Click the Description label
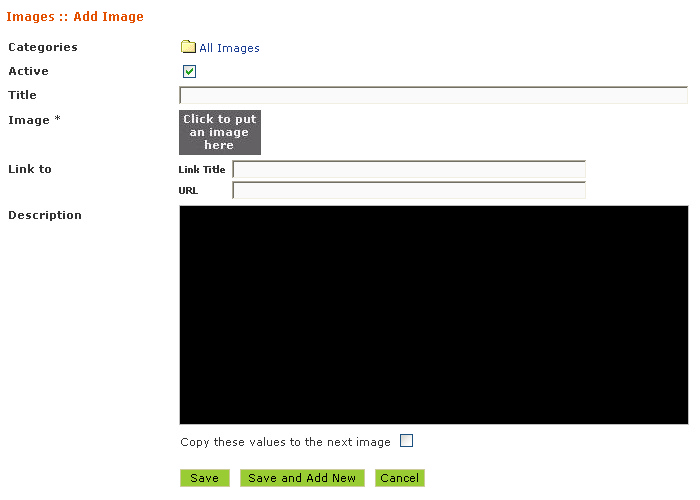Image resolution: width=700 pixels, height=500 pixels. pos(45,215)
